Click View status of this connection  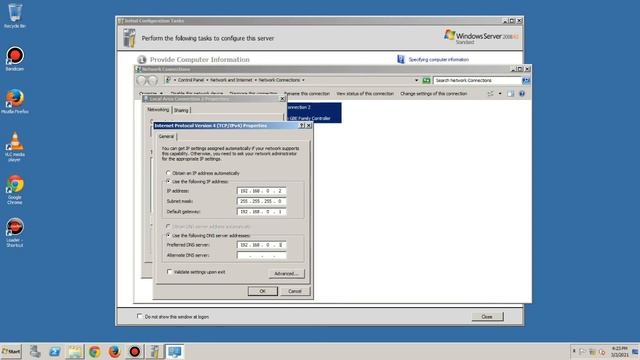pos(365,93)
